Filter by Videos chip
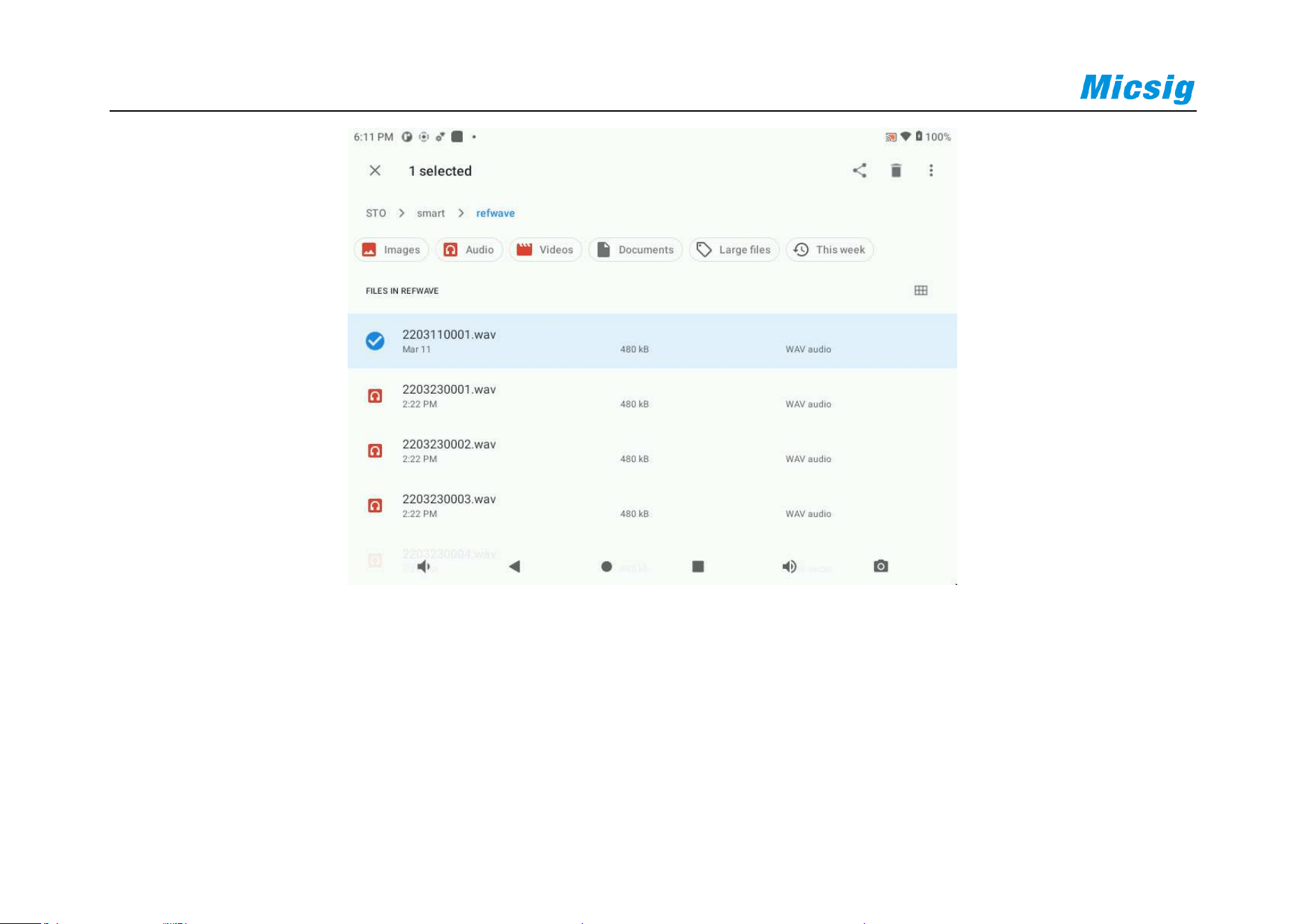1307x924 pixels. point(545,250)
